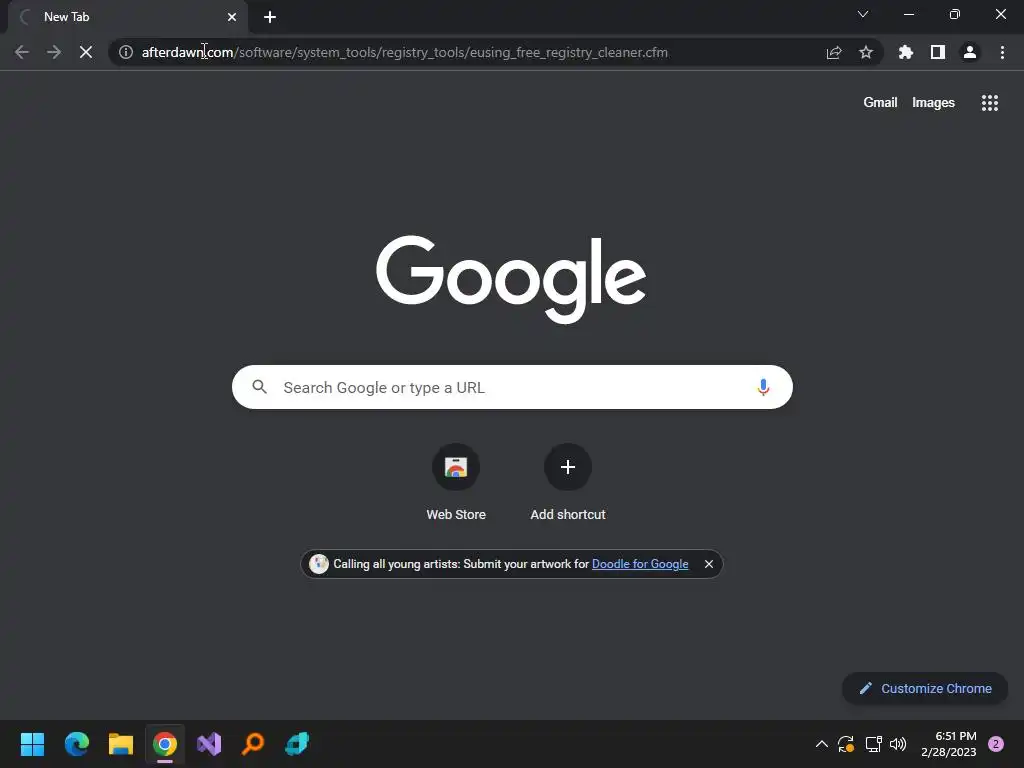Open the notification count badge
This screenshot has width=1024, height=768.
coord(996,744)
